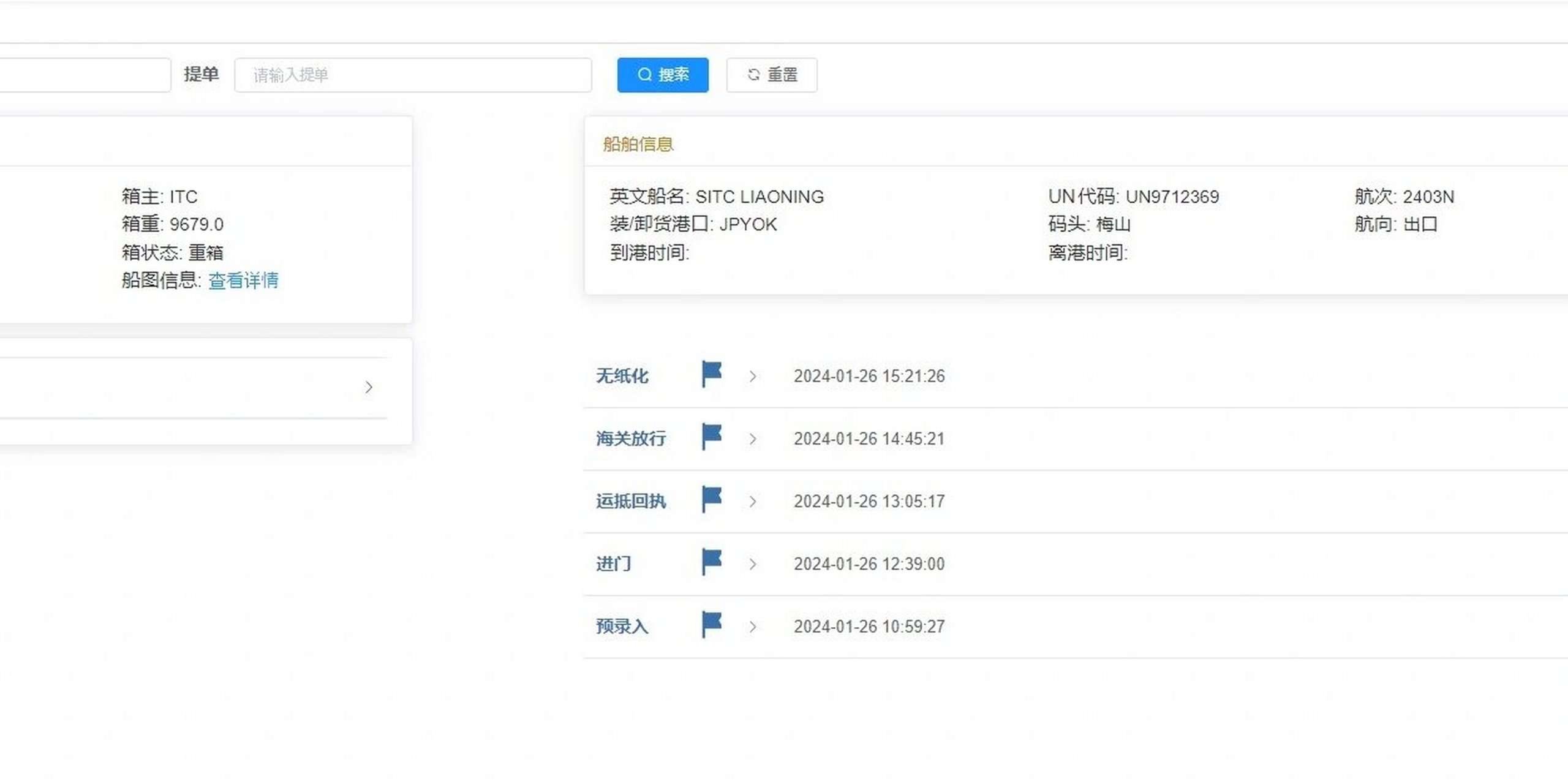1568x784 pixels.
Task: Select the 运抵回执 status label
Action: [631, 501]
